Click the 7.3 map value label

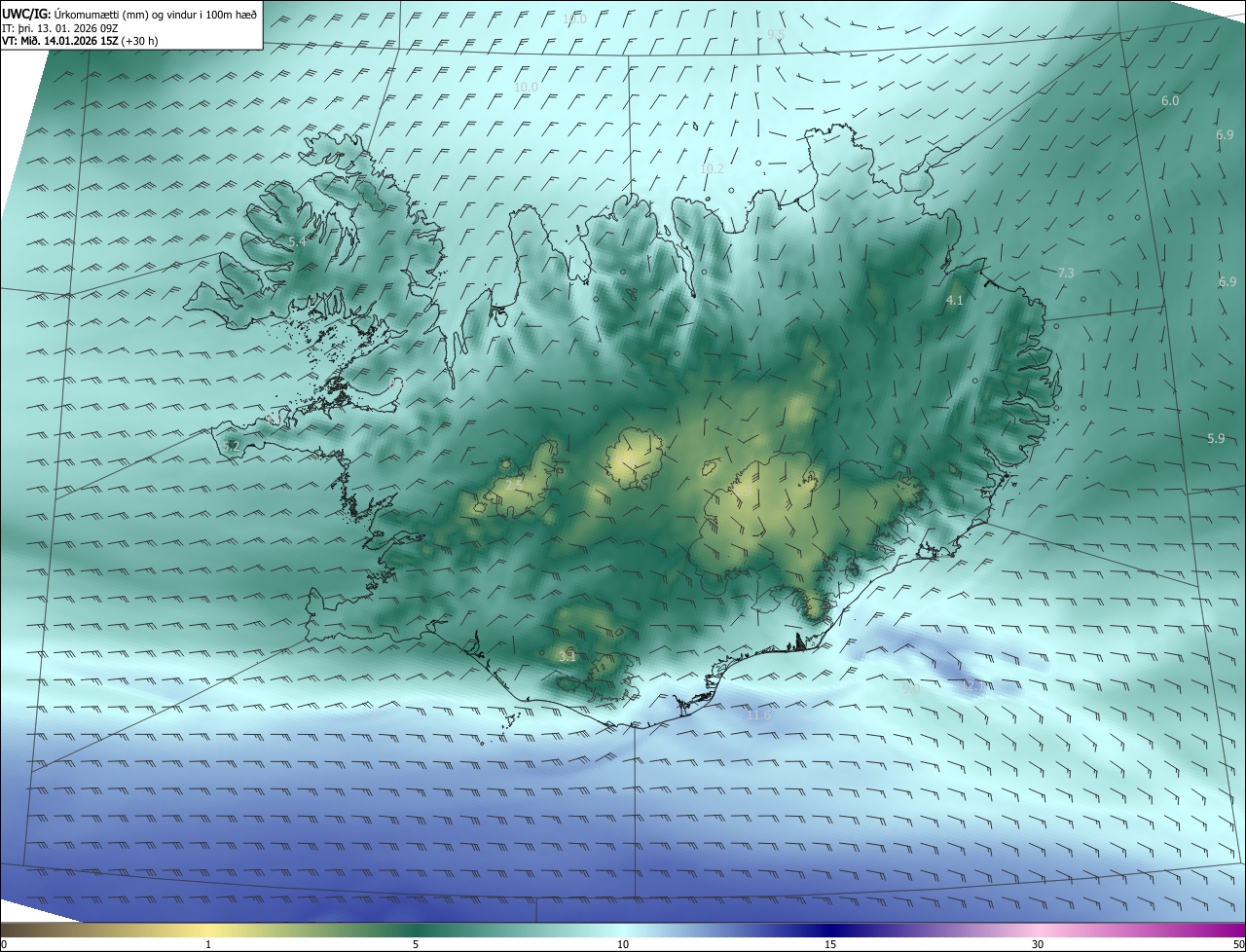pyautogui.click(x=1066, y=274)
